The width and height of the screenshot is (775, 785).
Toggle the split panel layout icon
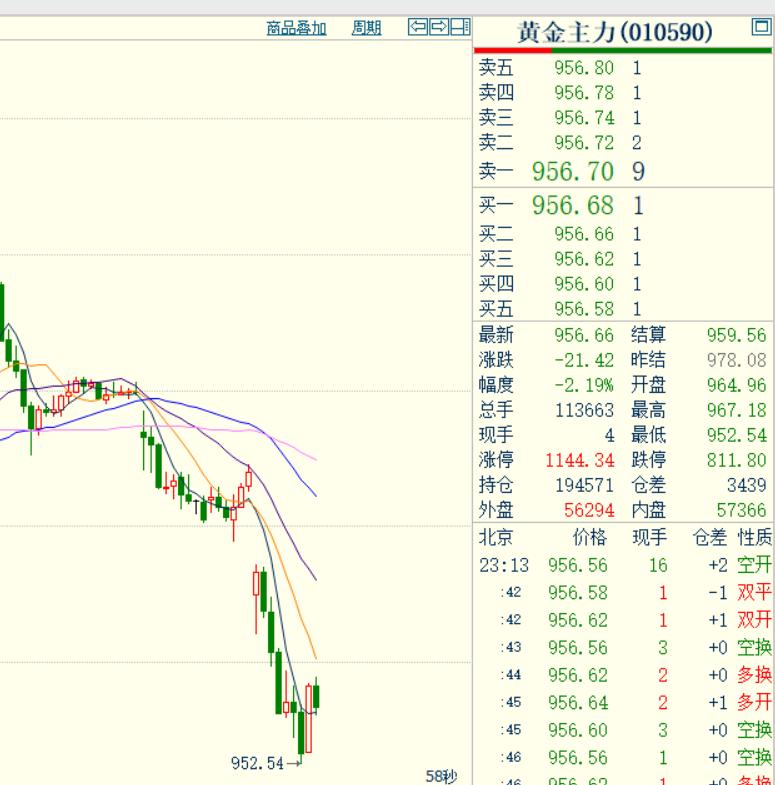pyautogui.click(x=460, y=27)
